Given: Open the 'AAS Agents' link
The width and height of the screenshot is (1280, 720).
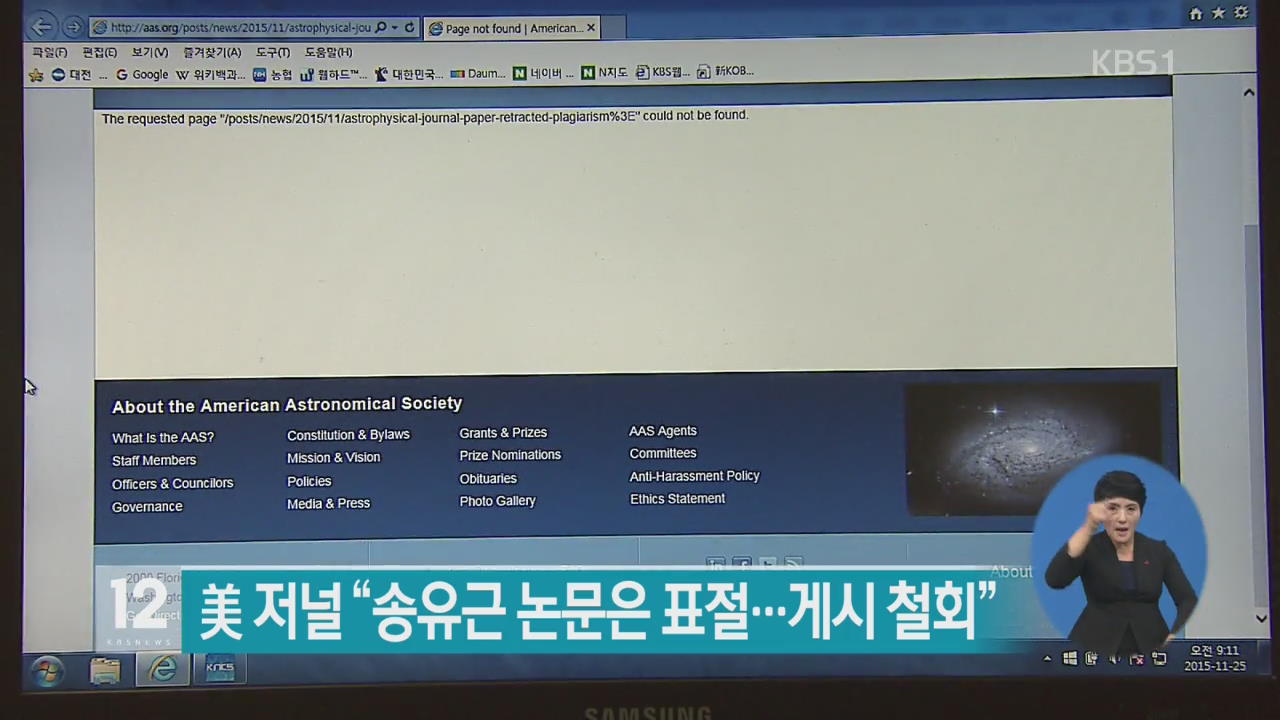Looking at the screenshot, I should click(663, 431).
